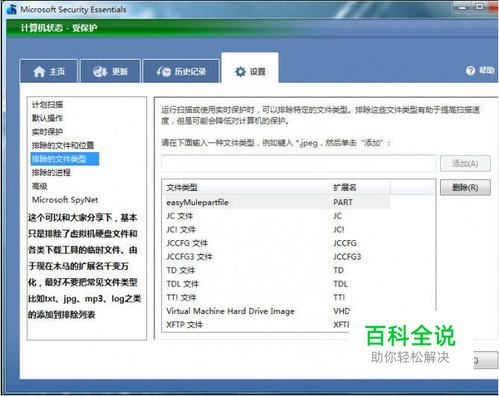This screenshot has height=396, width=499.
Task: Click the VHD extension cell
Action: (342, 311)
